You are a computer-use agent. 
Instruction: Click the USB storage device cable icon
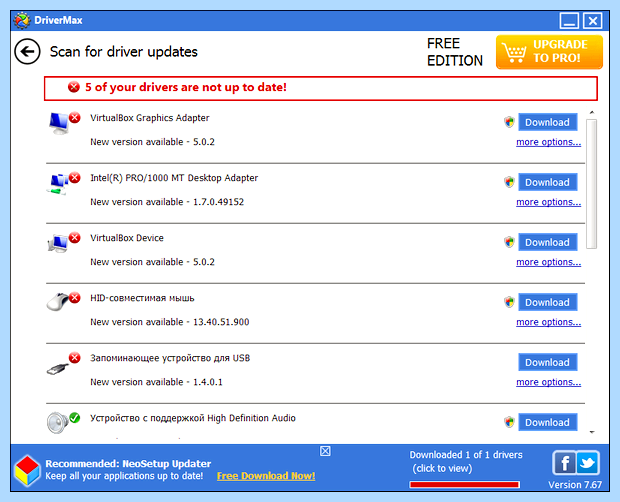point(57,368)
